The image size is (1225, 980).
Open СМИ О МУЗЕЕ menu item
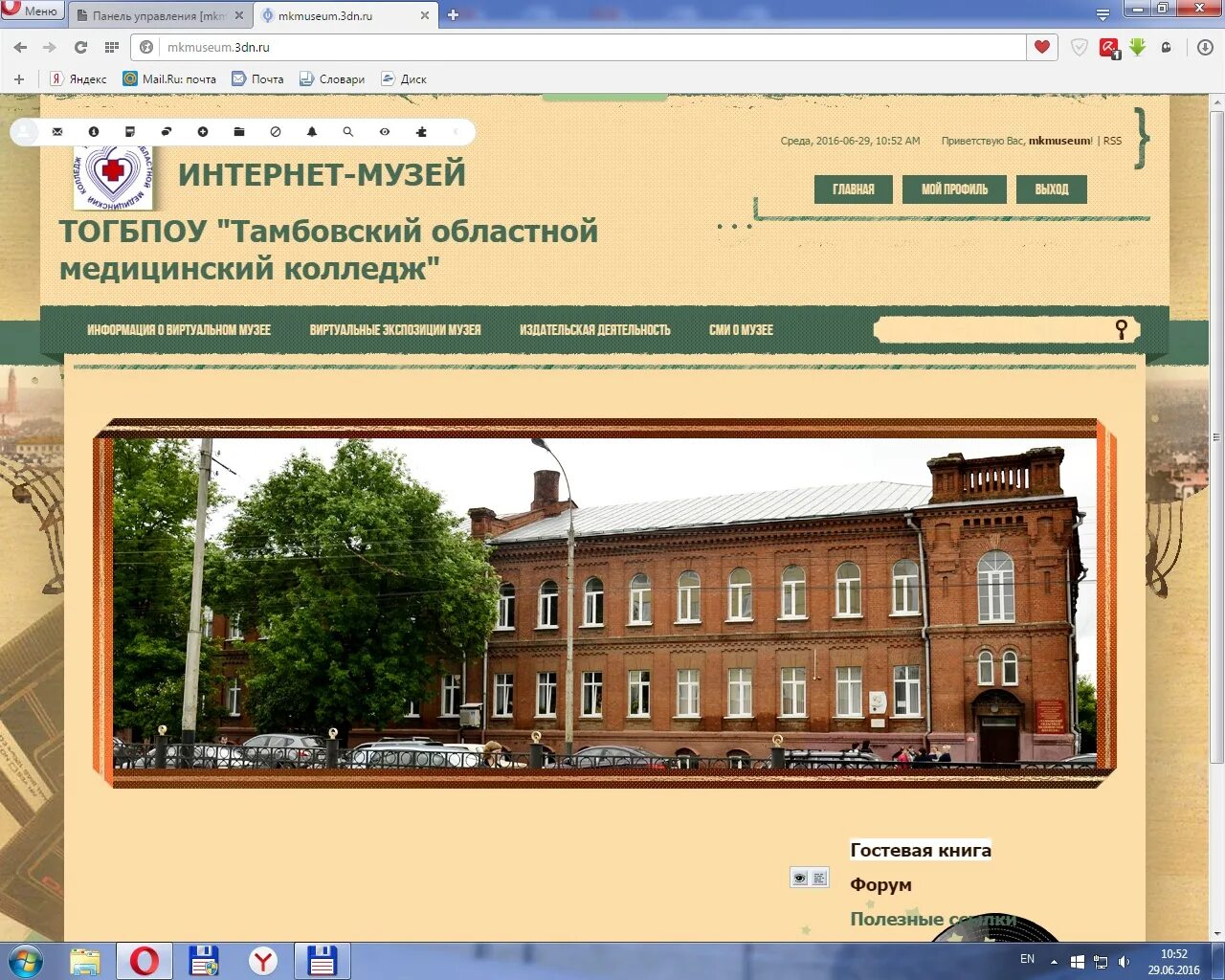pos(741,330)
